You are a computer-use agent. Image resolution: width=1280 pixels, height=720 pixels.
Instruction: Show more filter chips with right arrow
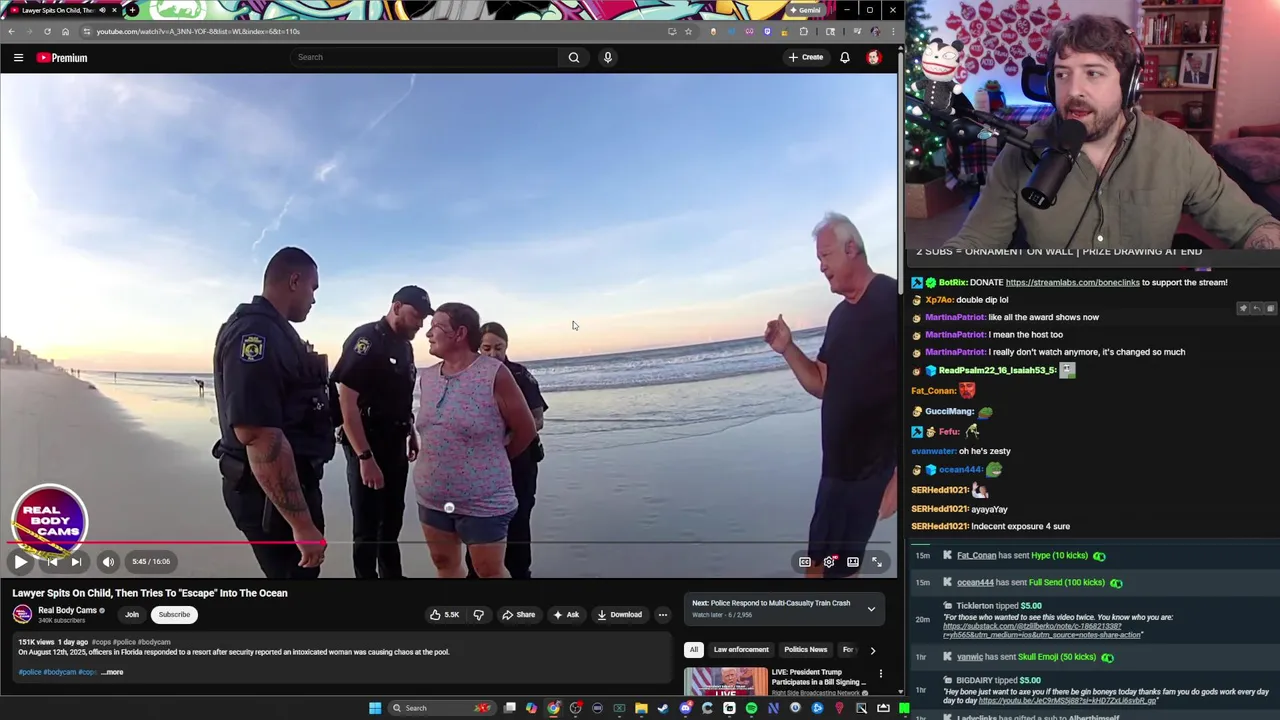(873, 650)
